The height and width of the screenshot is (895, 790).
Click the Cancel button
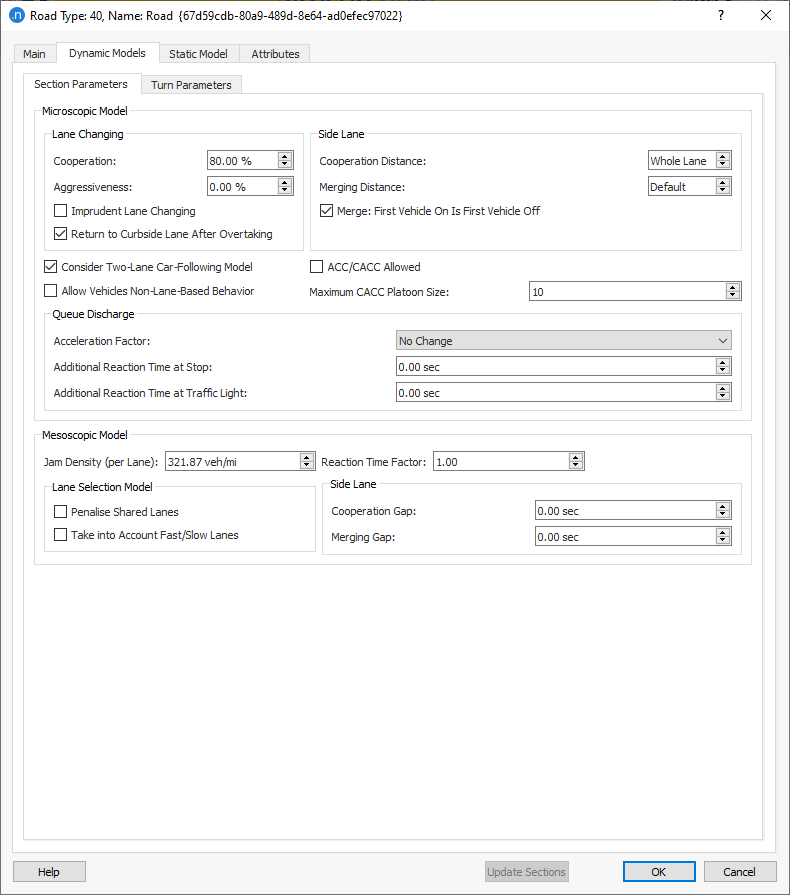pyautogui.click(x=740, y=872)
